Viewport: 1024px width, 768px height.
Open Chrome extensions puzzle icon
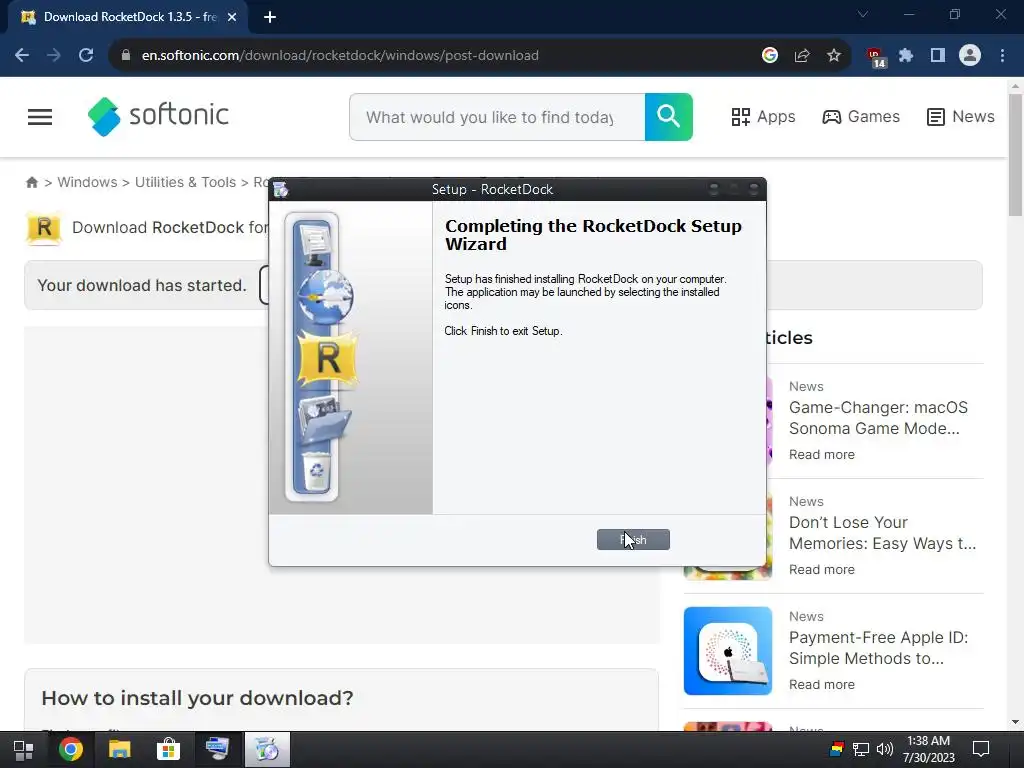(906, 56)
